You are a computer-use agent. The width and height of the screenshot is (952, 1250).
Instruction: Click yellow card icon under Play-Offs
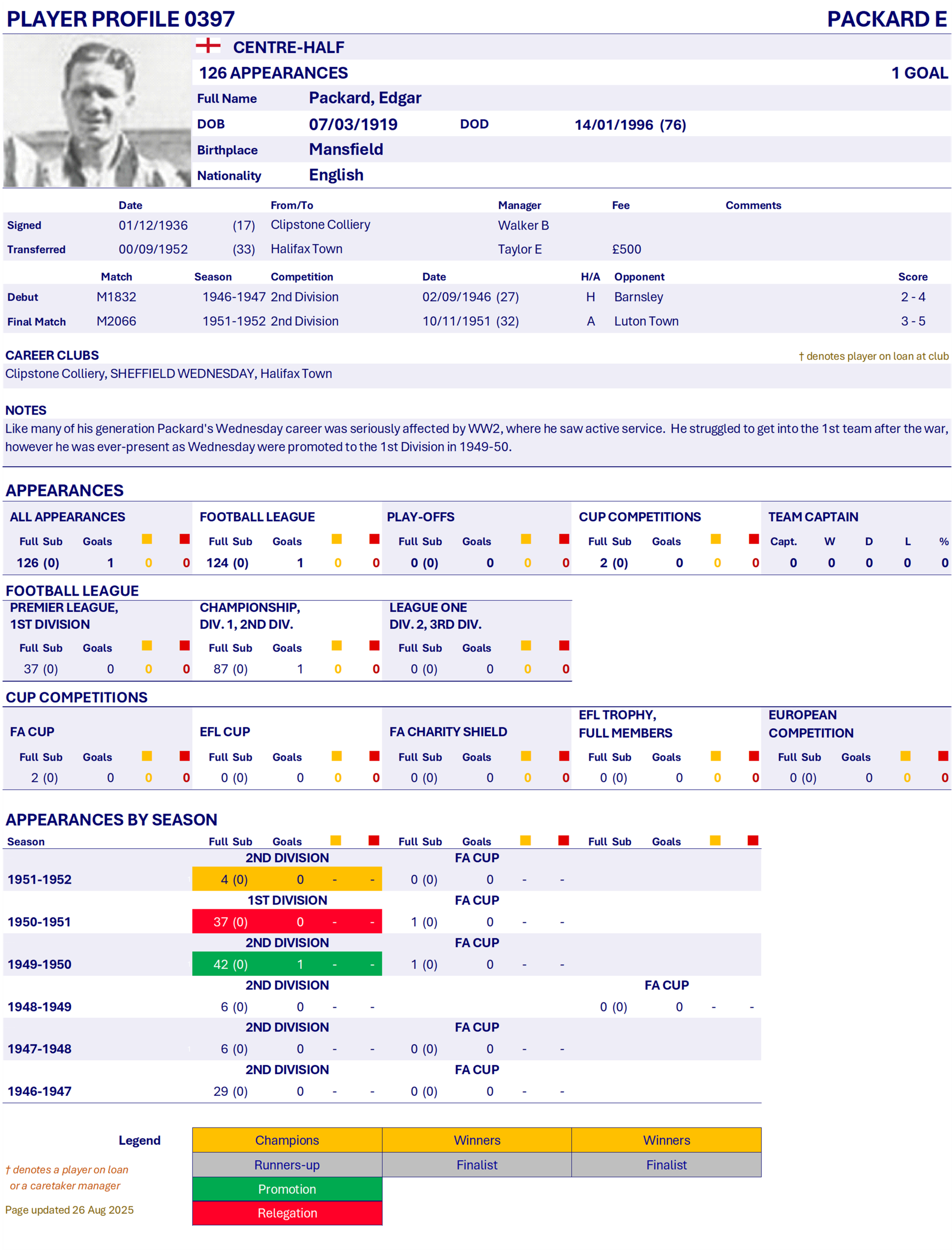point(526,539)
